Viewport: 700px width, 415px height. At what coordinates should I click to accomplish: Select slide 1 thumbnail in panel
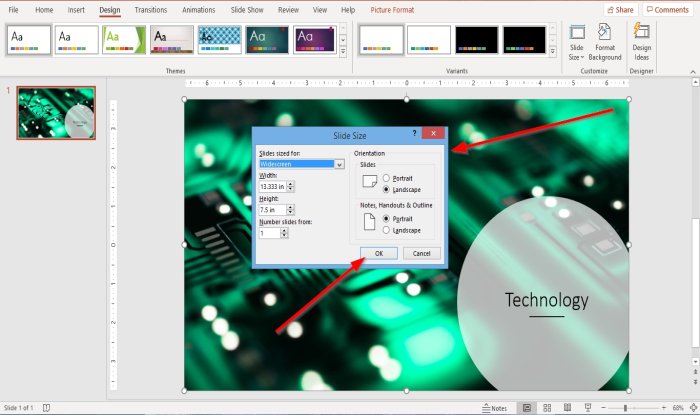[x=56, y=113]
